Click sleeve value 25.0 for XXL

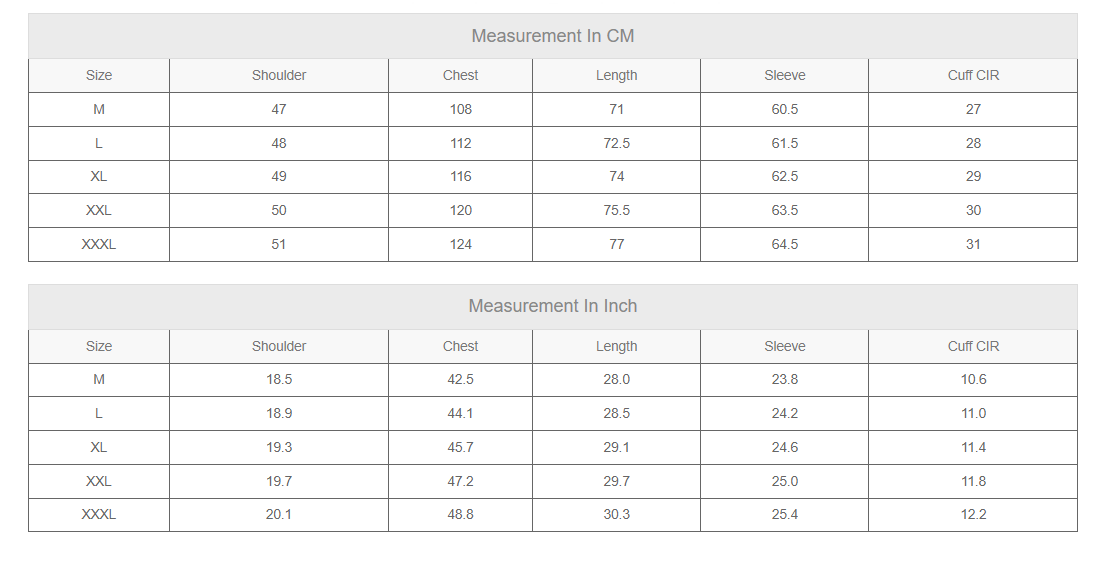[x=784, y=481]
